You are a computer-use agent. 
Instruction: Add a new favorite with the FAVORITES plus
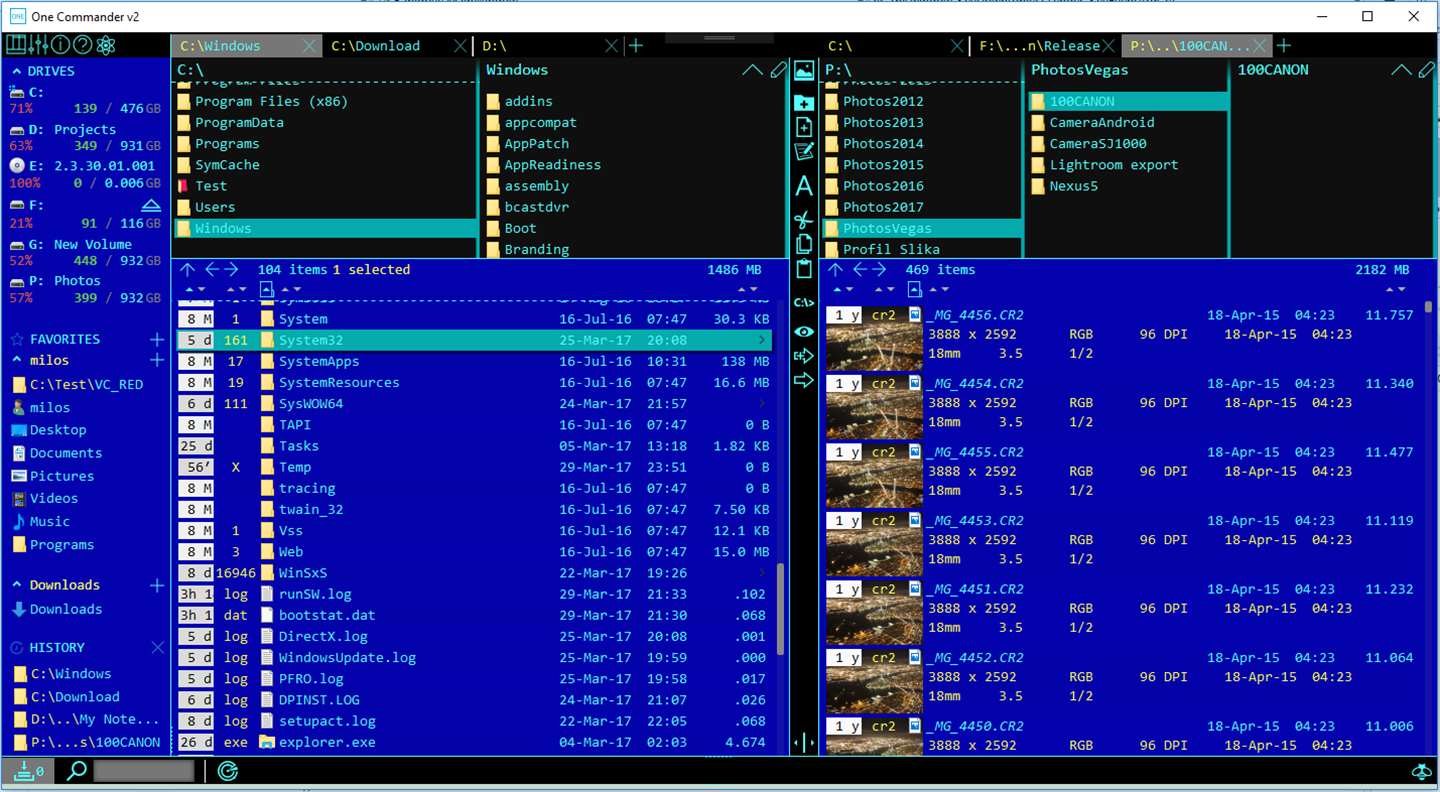click(157, 339)
